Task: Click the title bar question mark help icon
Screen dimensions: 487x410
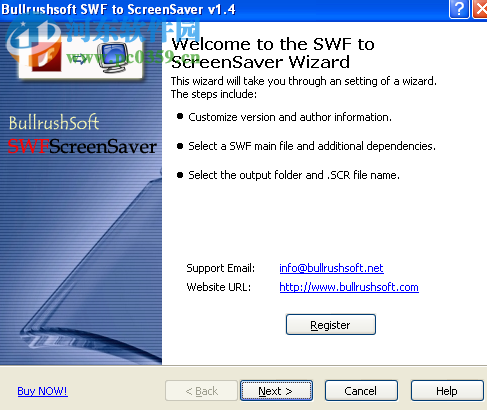Action: coord(459,9)
